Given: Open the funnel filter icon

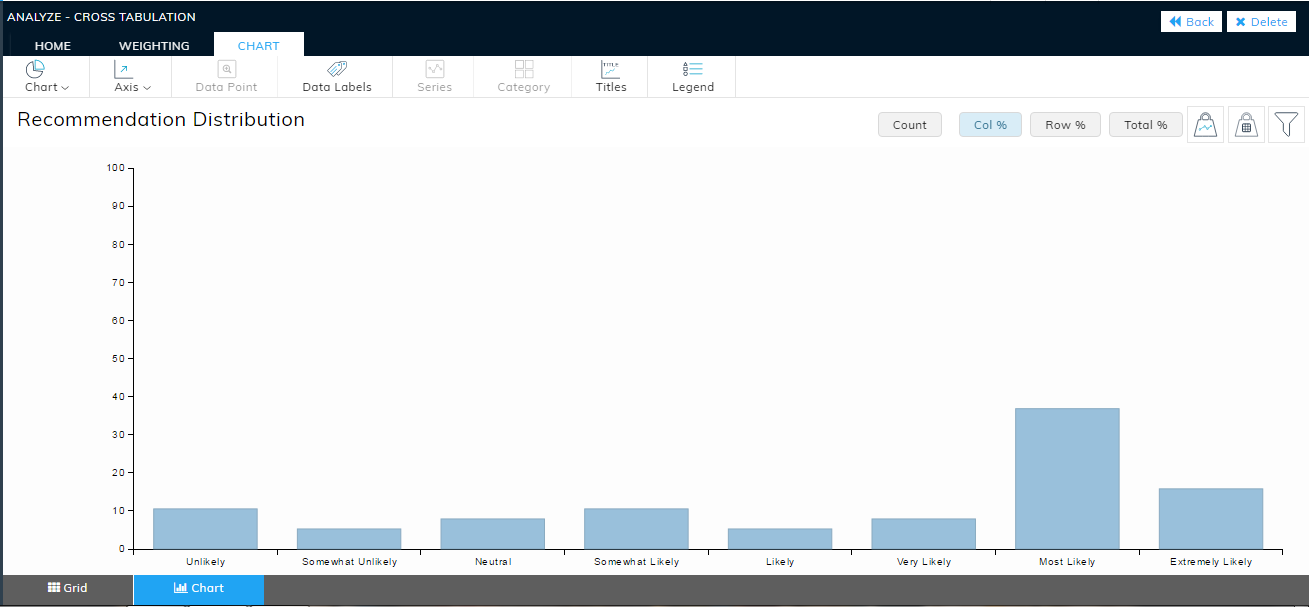Looking at the screenshot, I should point(1287,125).
